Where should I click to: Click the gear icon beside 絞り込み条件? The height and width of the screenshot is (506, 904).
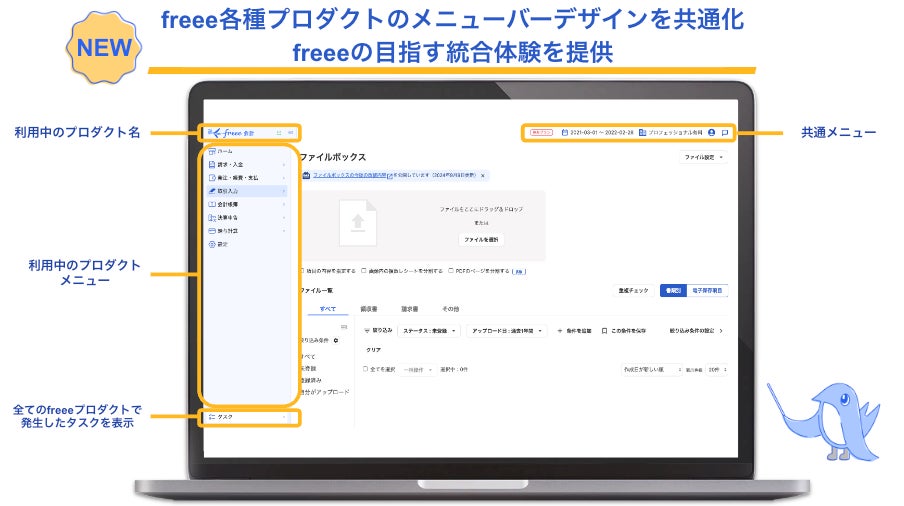[x=336, y=341]
